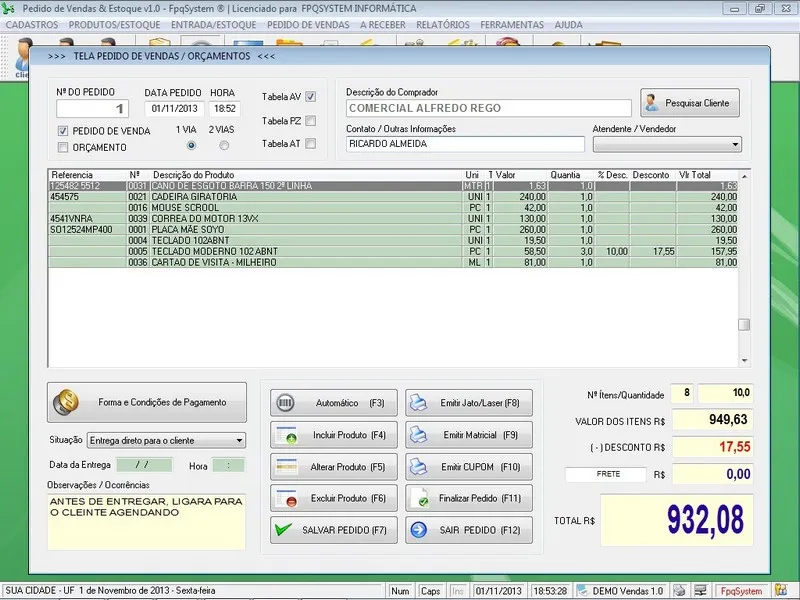Uncheck the Tabela AV checkbox
This screenshot has height=600, width=800.
[310, 97]
